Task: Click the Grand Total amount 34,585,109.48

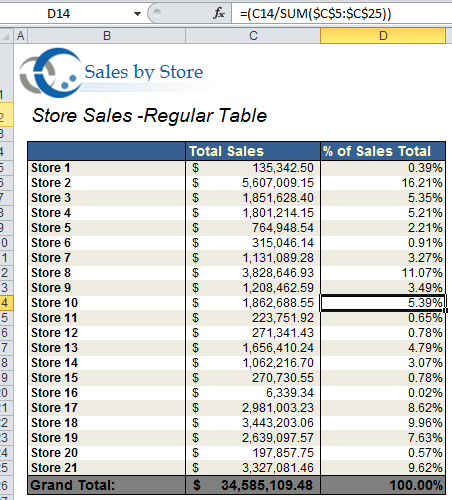Action: (253, 485)
